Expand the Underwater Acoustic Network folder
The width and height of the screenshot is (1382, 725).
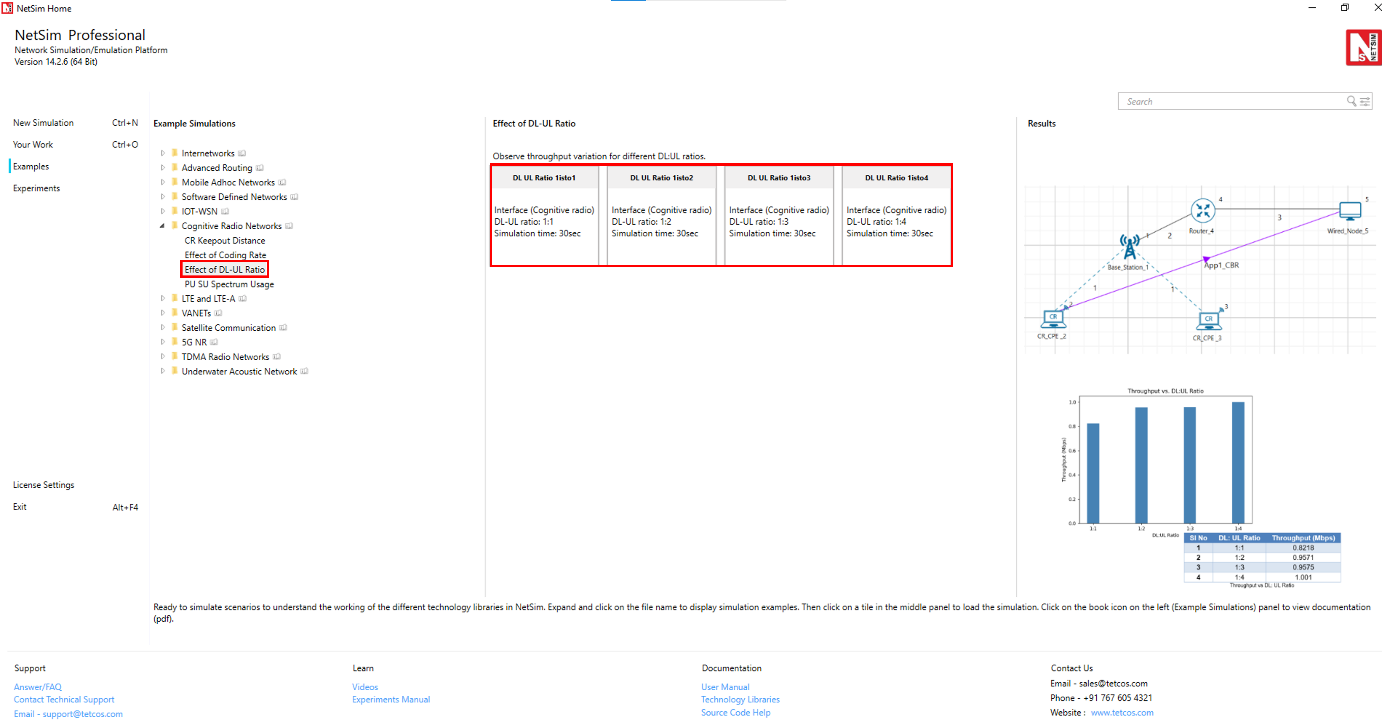coord(163,372)
